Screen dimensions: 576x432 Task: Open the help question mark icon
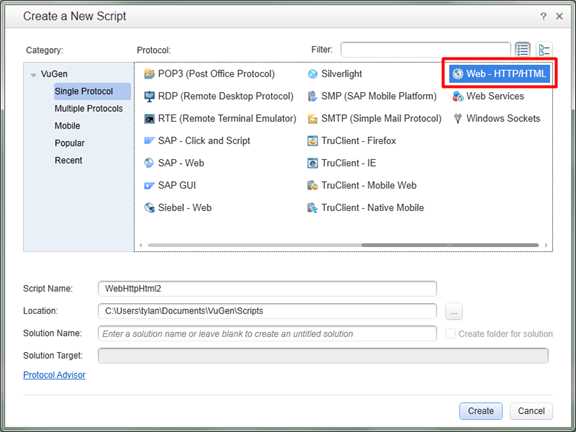coord(543,16)
